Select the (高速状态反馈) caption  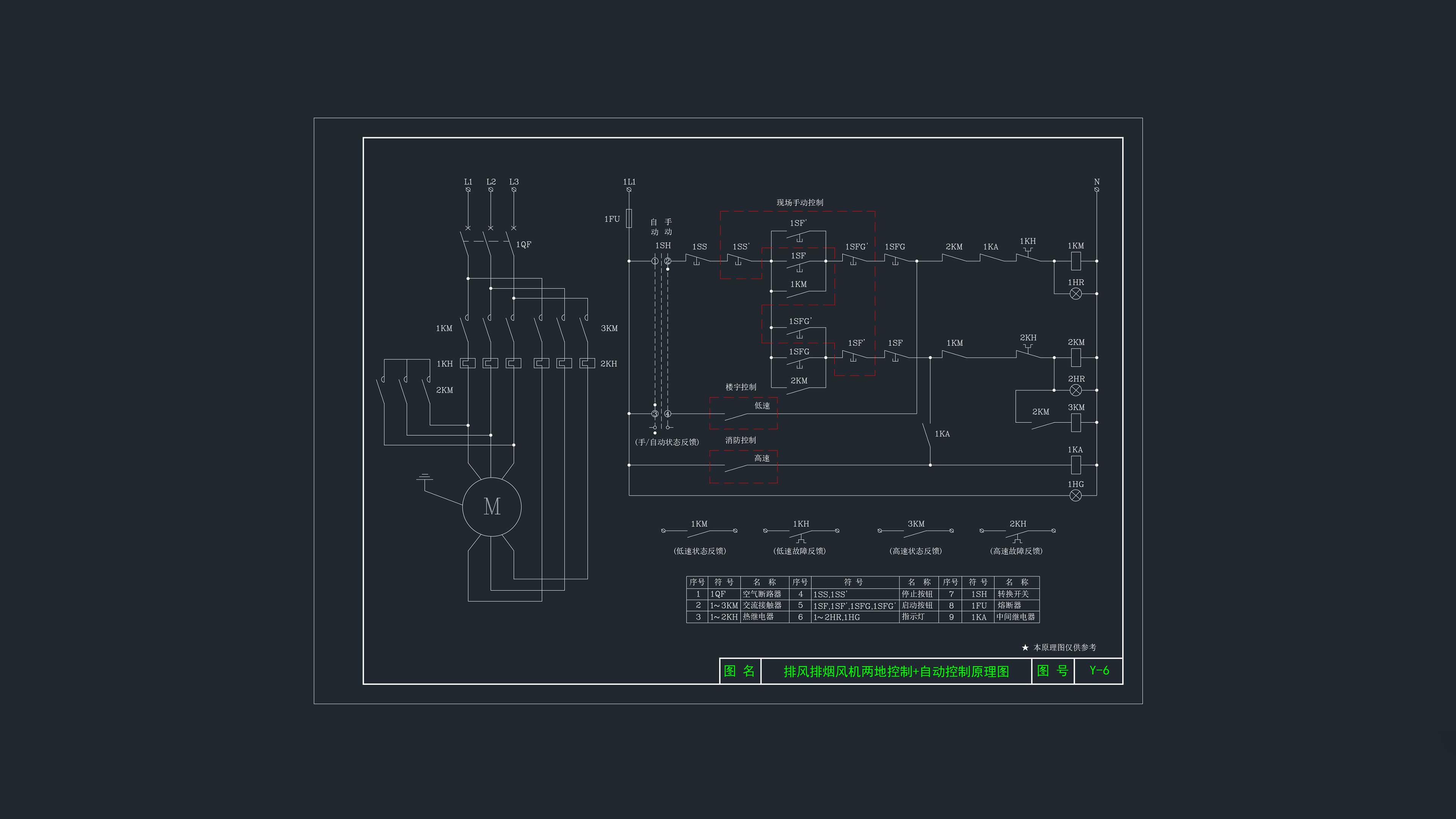(916, 551)
